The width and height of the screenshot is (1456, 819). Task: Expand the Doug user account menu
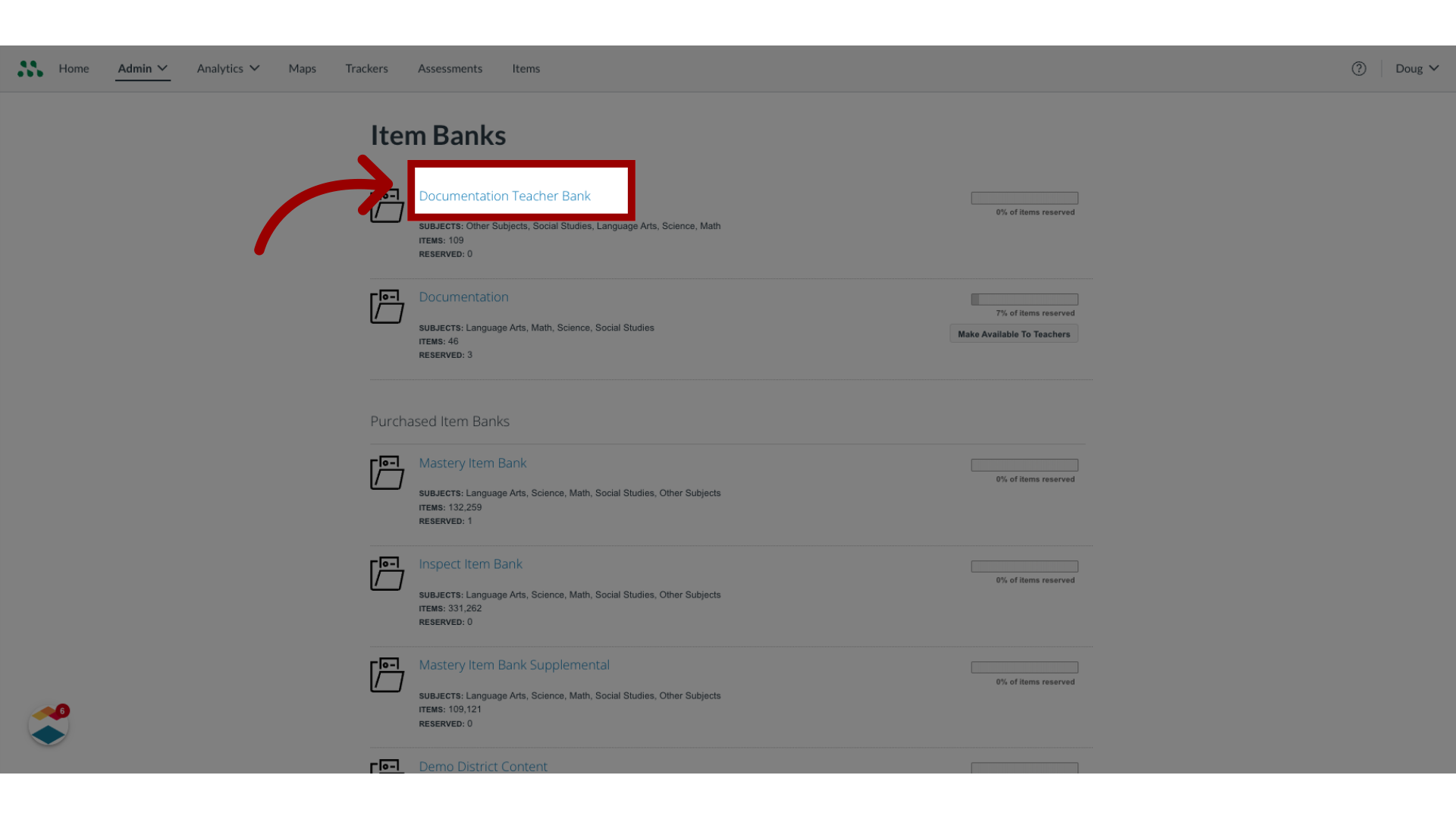[x=1417, y=68]
